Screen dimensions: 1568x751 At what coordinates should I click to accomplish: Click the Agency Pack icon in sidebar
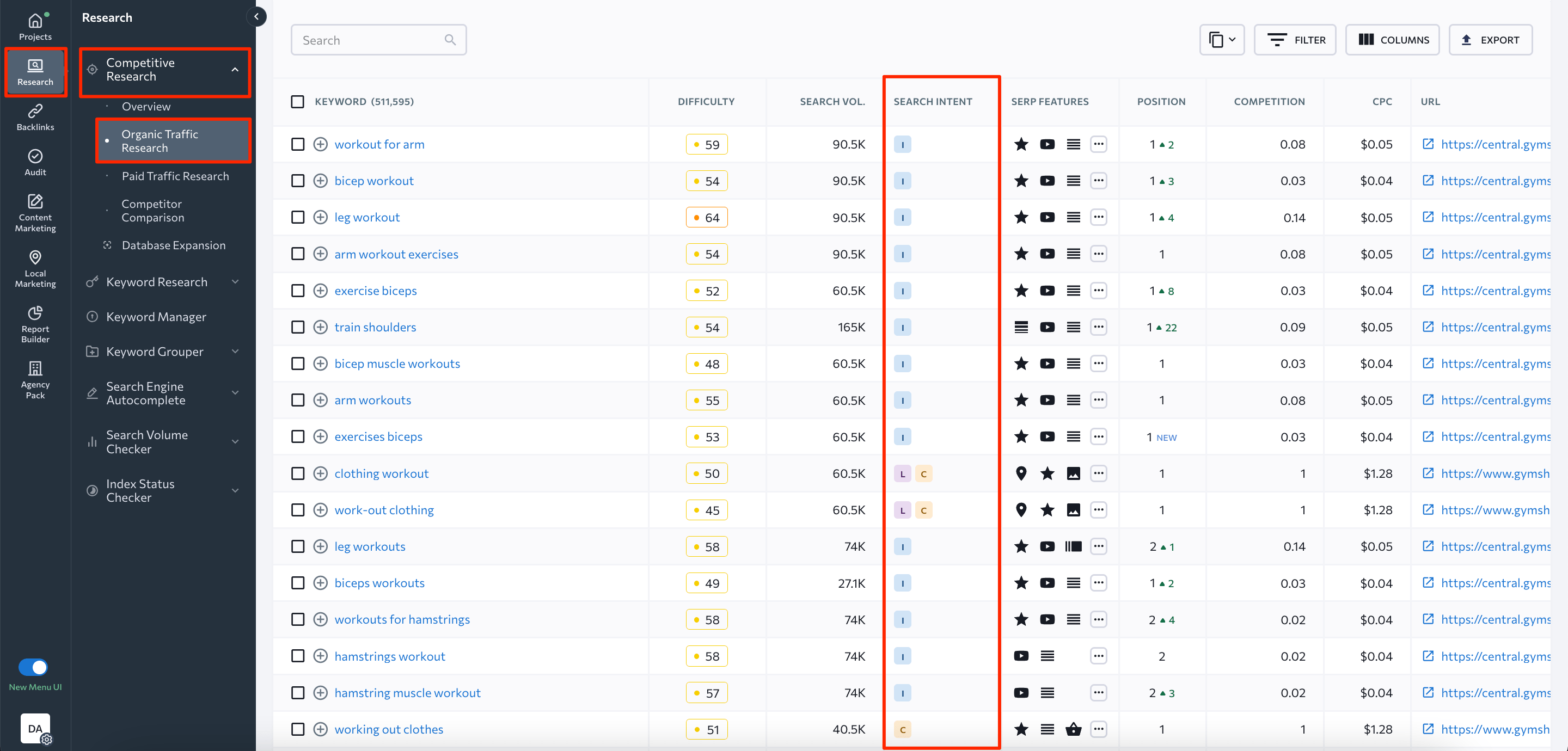click(34, 375)
